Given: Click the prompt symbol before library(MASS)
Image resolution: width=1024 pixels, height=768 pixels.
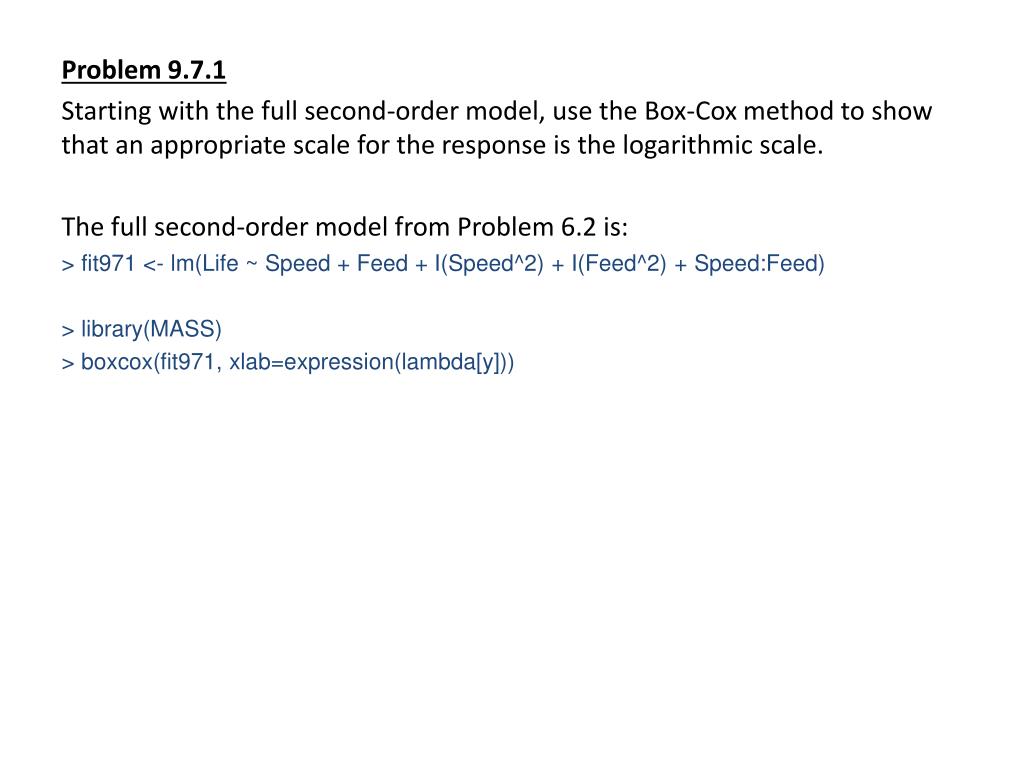Looking at the screenshot, I should (68, 330).
